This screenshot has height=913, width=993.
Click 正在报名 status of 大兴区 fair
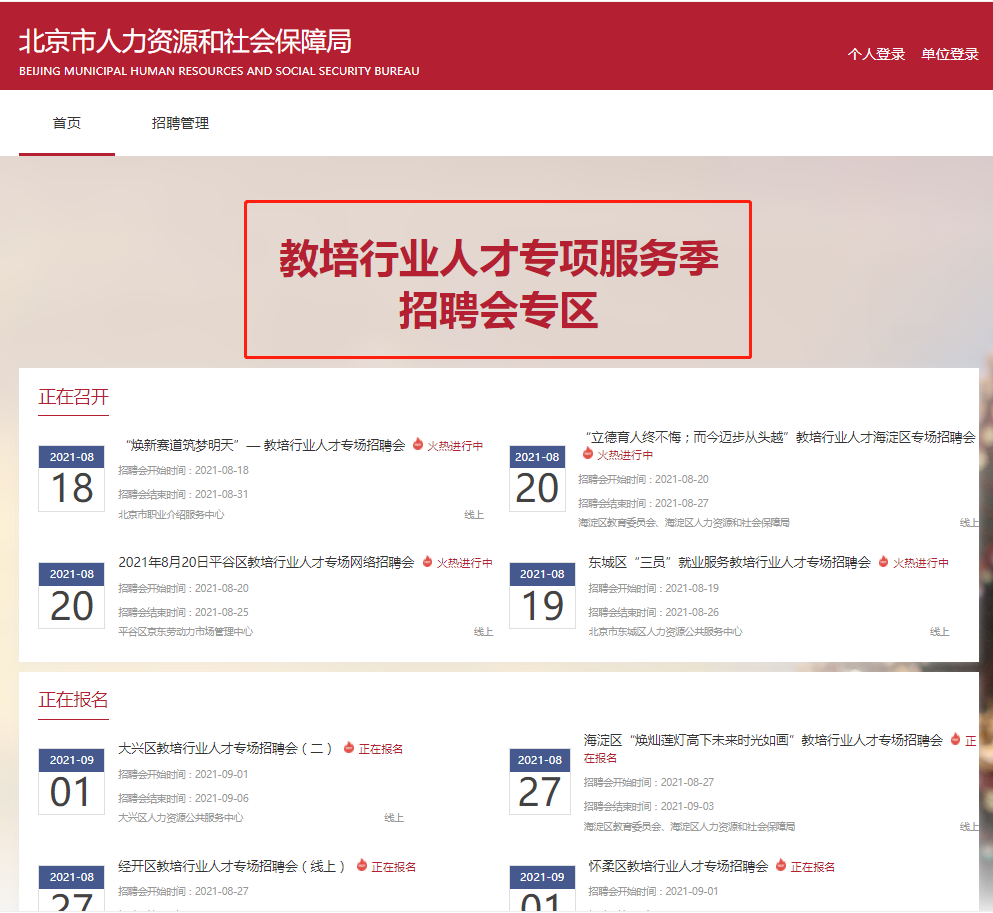pyautogui.click(x=381, y=749)
